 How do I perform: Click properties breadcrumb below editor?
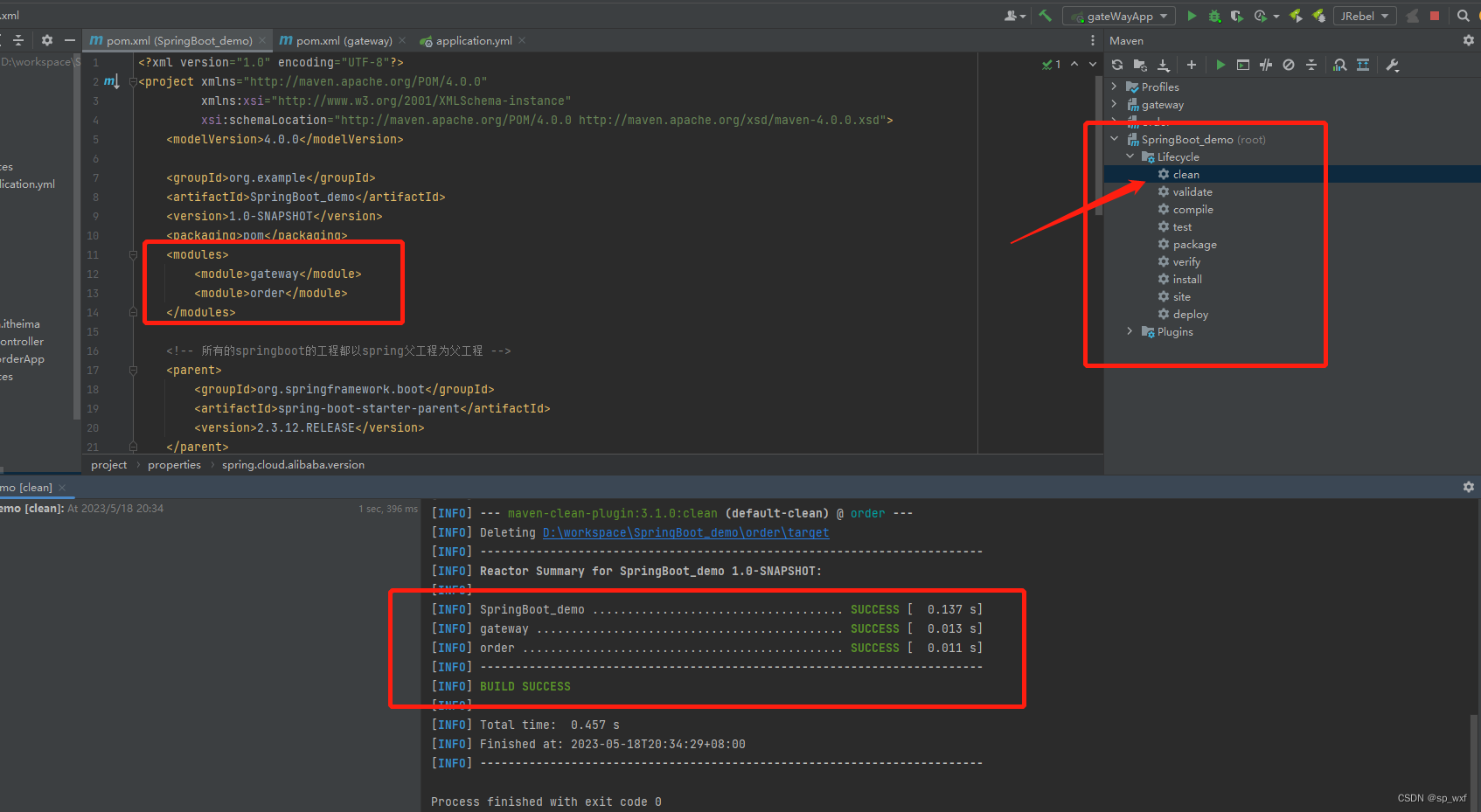click(x=174, y=465)
